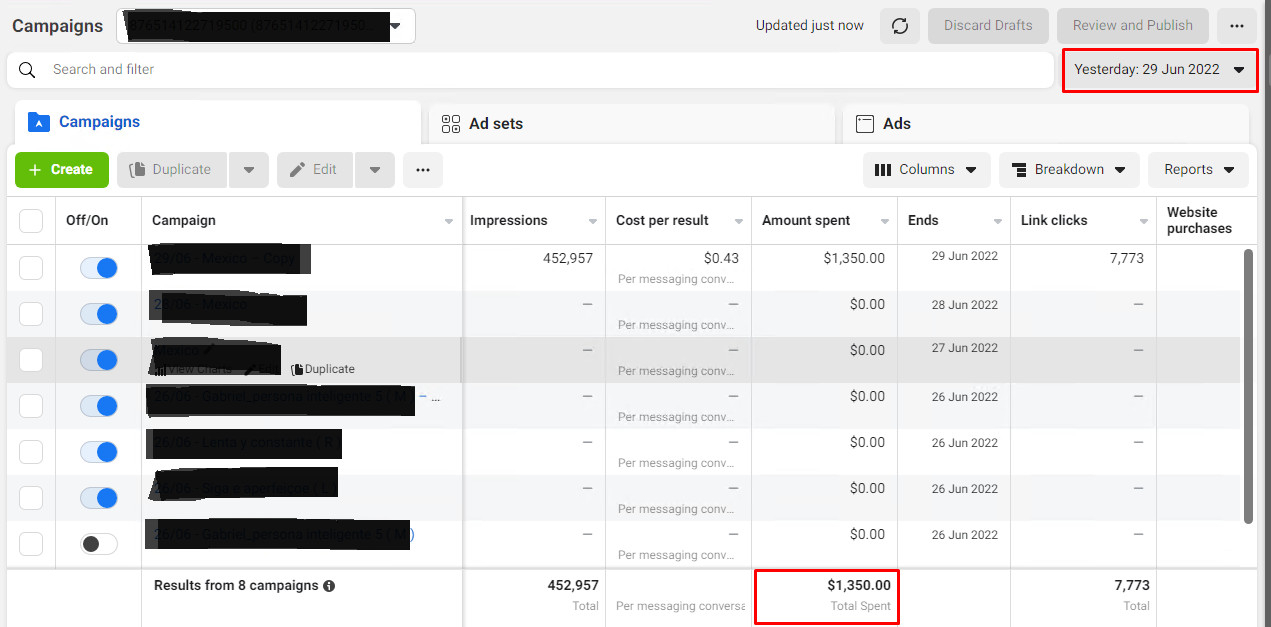Open the Link clicks column header menu arrow
This screenshot has height=627, width=1271.
click(1144, 222)
